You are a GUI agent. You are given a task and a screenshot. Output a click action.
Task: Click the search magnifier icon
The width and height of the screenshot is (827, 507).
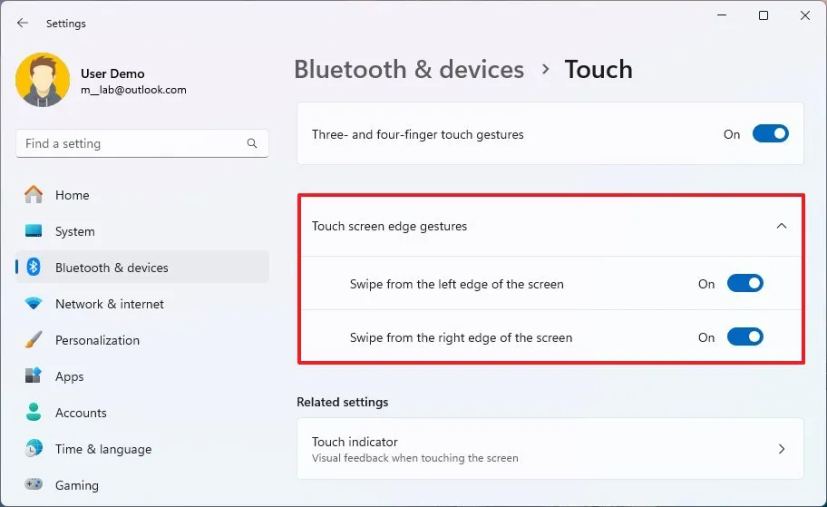[x=252, y=143]
